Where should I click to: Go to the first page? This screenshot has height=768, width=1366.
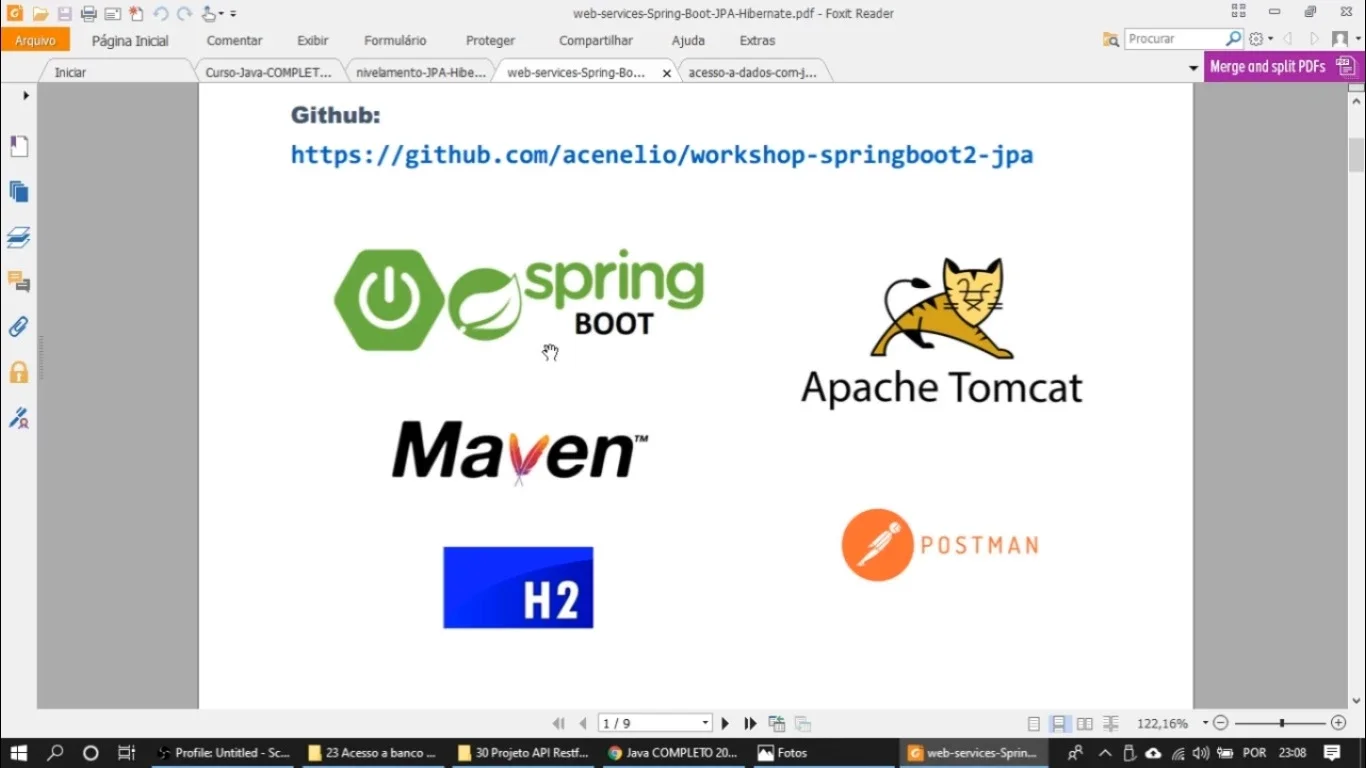[x=558, y=724]
